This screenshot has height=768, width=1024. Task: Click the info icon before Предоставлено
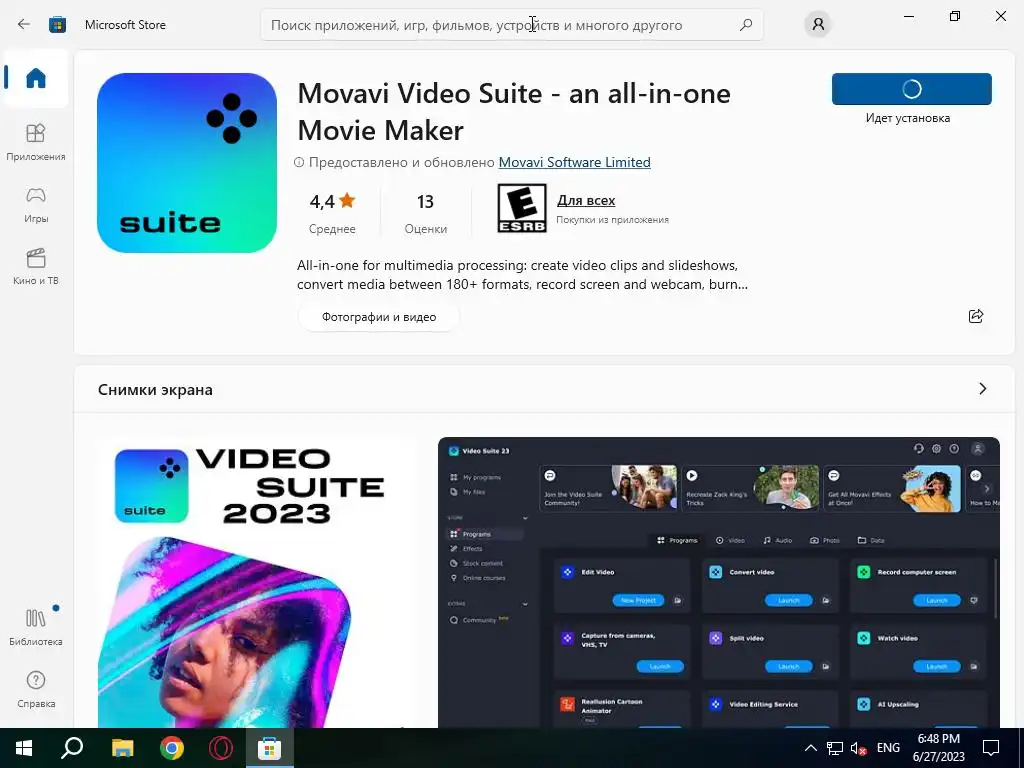299,163
